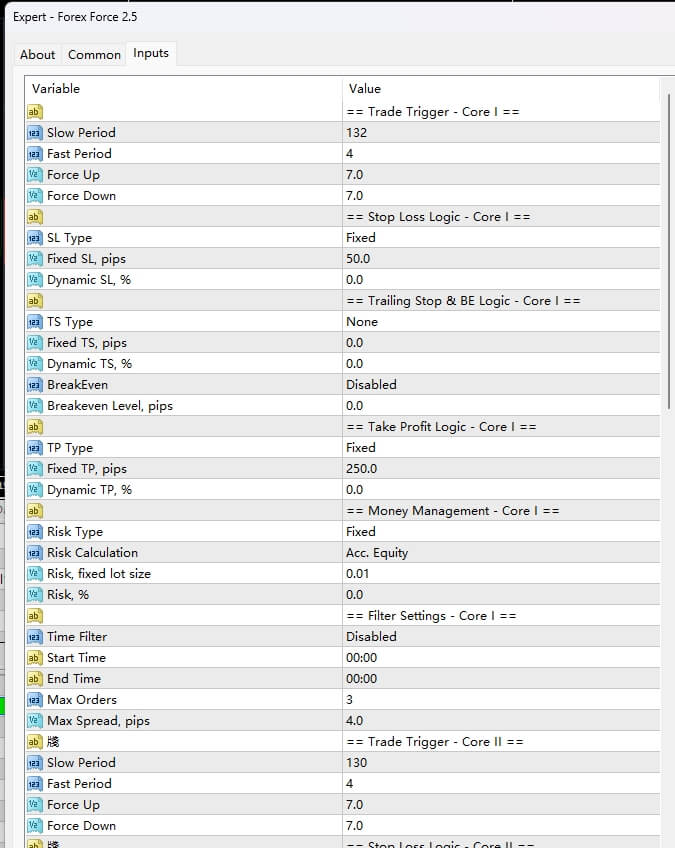Image resolution: width=675 pixels, height=848 pixels.
Task: Click the icon next to Risk, fixed lot size
Action: click(34, 574)
